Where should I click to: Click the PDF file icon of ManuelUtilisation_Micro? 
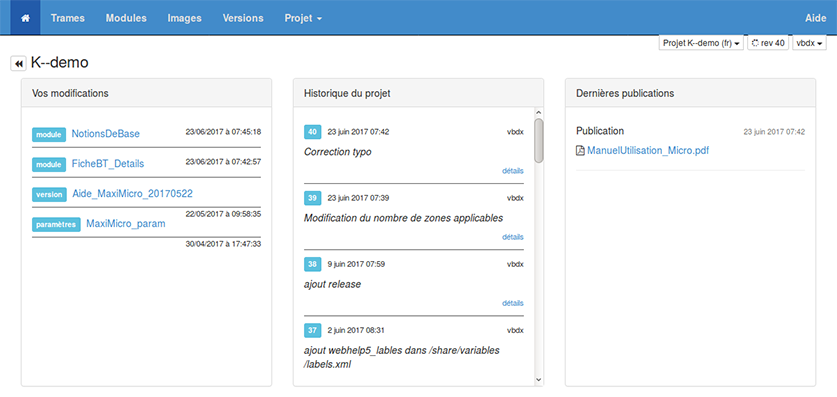pyautogui.click(x=580, y=151)
